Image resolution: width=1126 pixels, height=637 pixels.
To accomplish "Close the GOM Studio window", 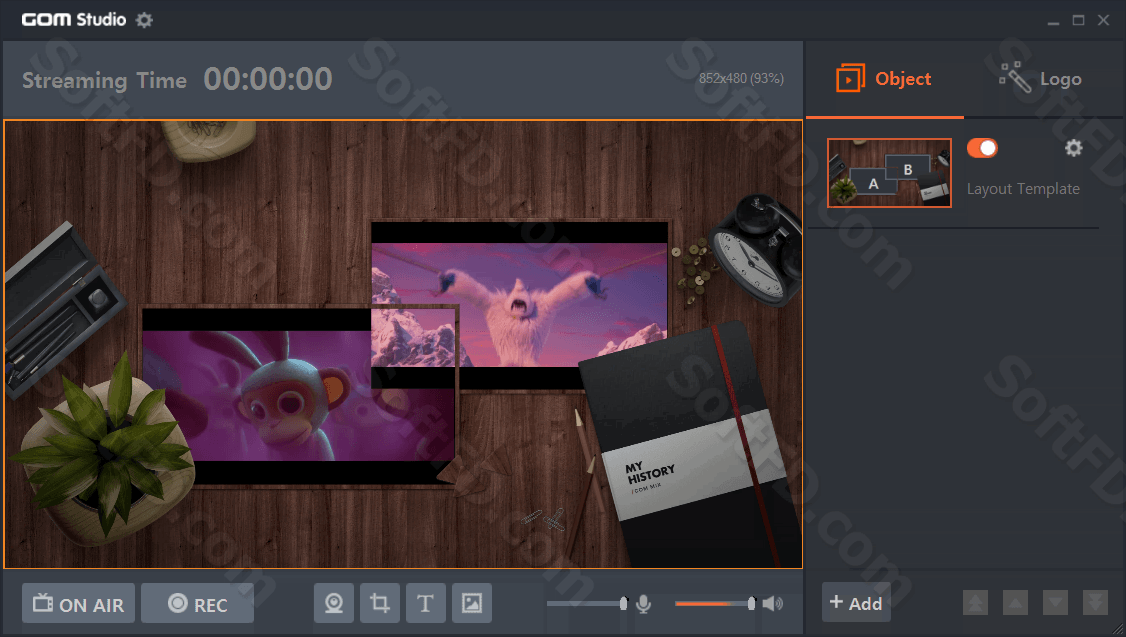I will pos(1104,21).
